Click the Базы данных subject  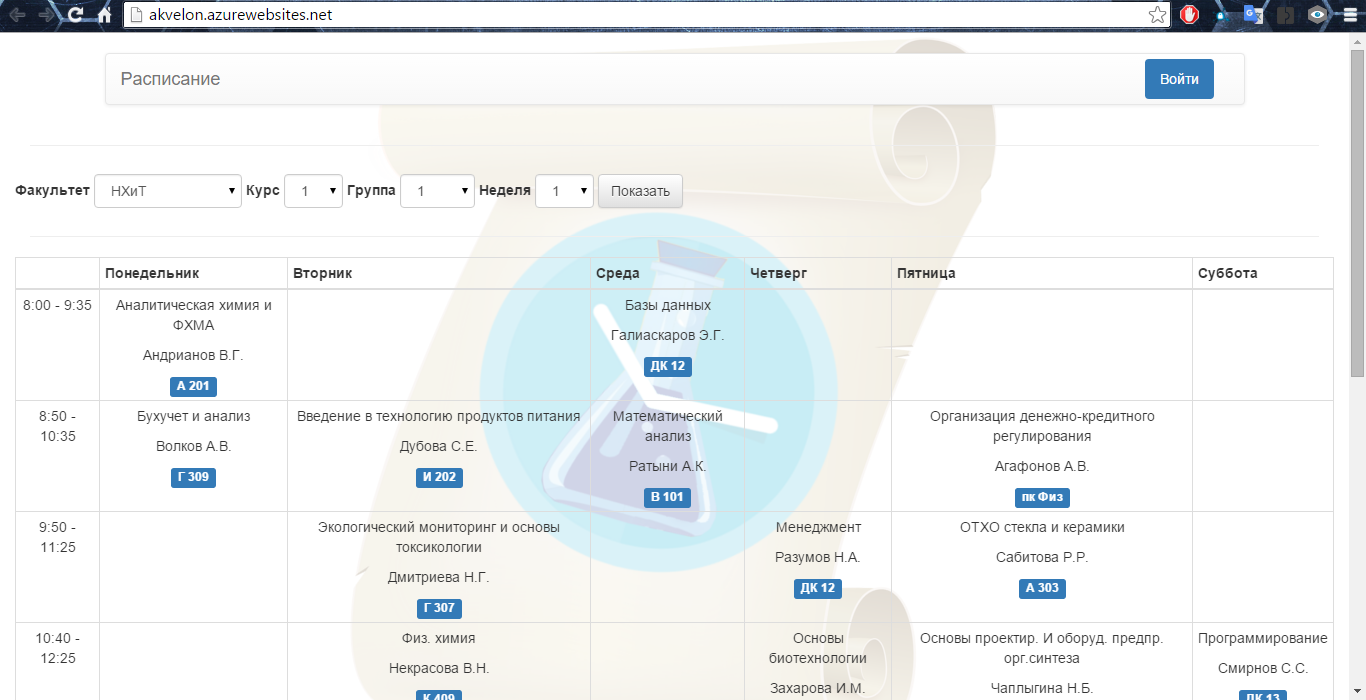(x=668, y=306)
